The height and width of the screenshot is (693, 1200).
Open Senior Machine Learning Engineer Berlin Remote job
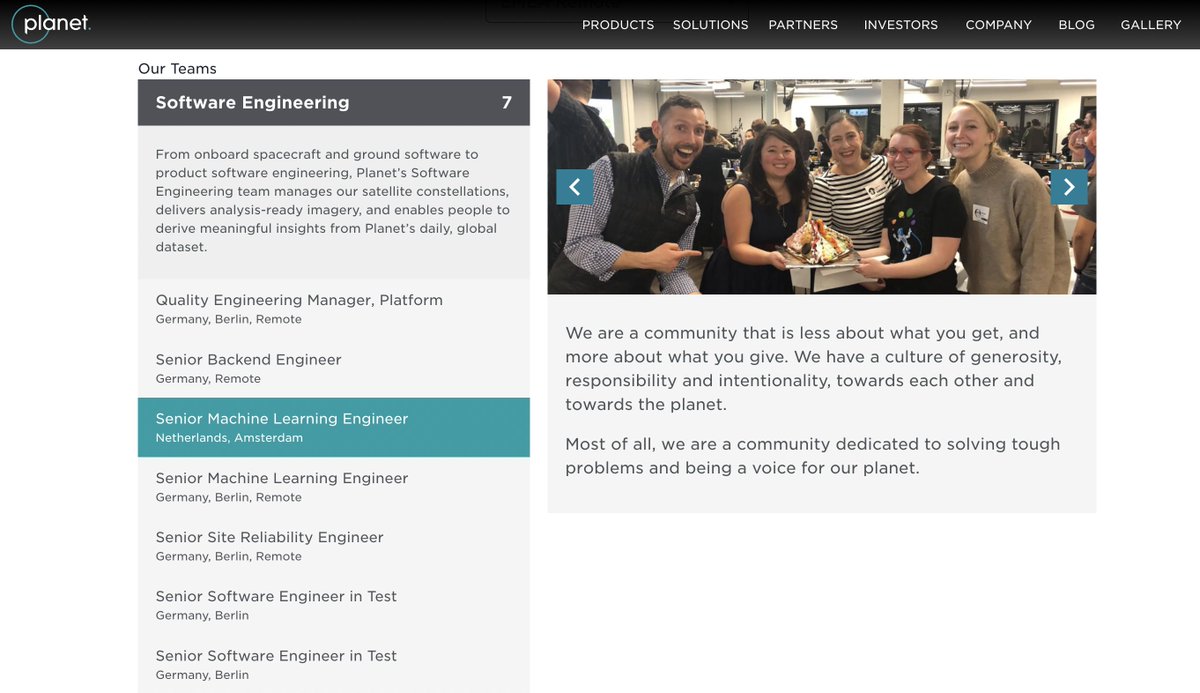334,486
